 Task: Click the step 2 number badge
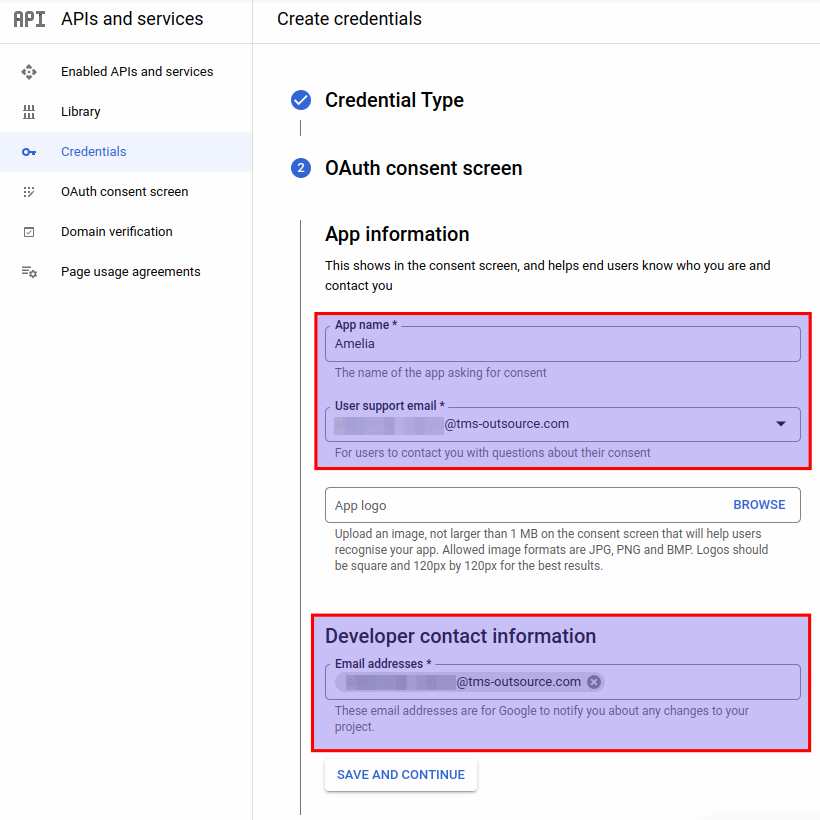click(x=301, y=168)
